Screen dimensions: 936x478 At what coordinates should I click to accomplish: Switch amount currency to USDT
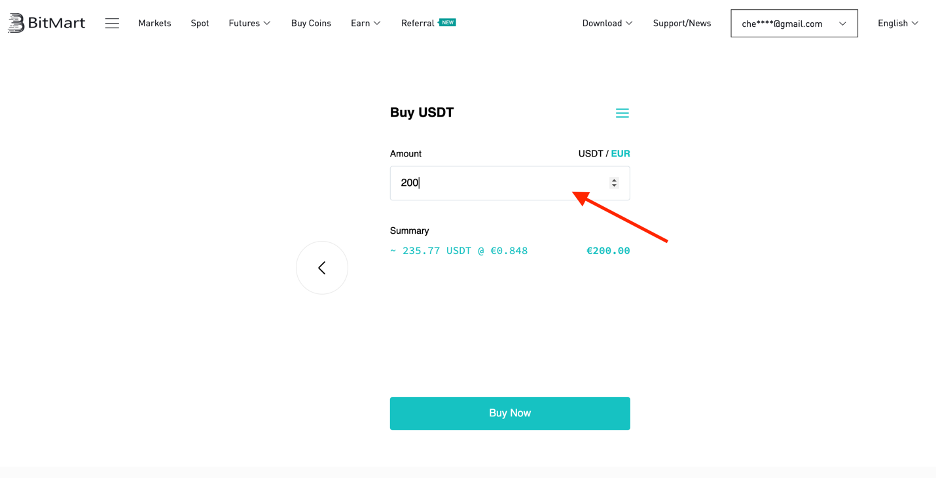point(590,153)
